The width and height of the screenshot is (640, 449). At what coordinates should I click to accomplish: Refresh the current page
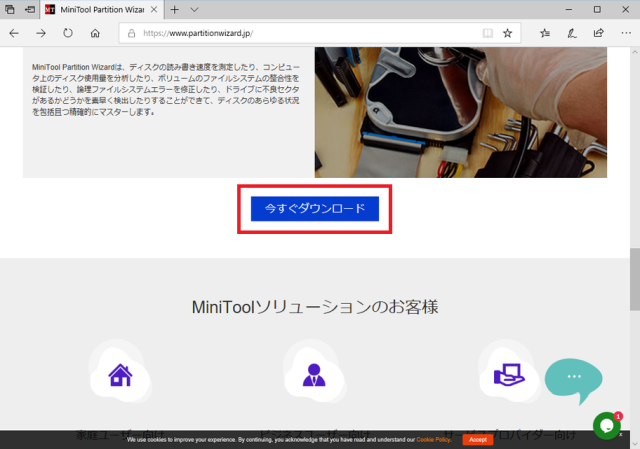click(x=68, y=33)
